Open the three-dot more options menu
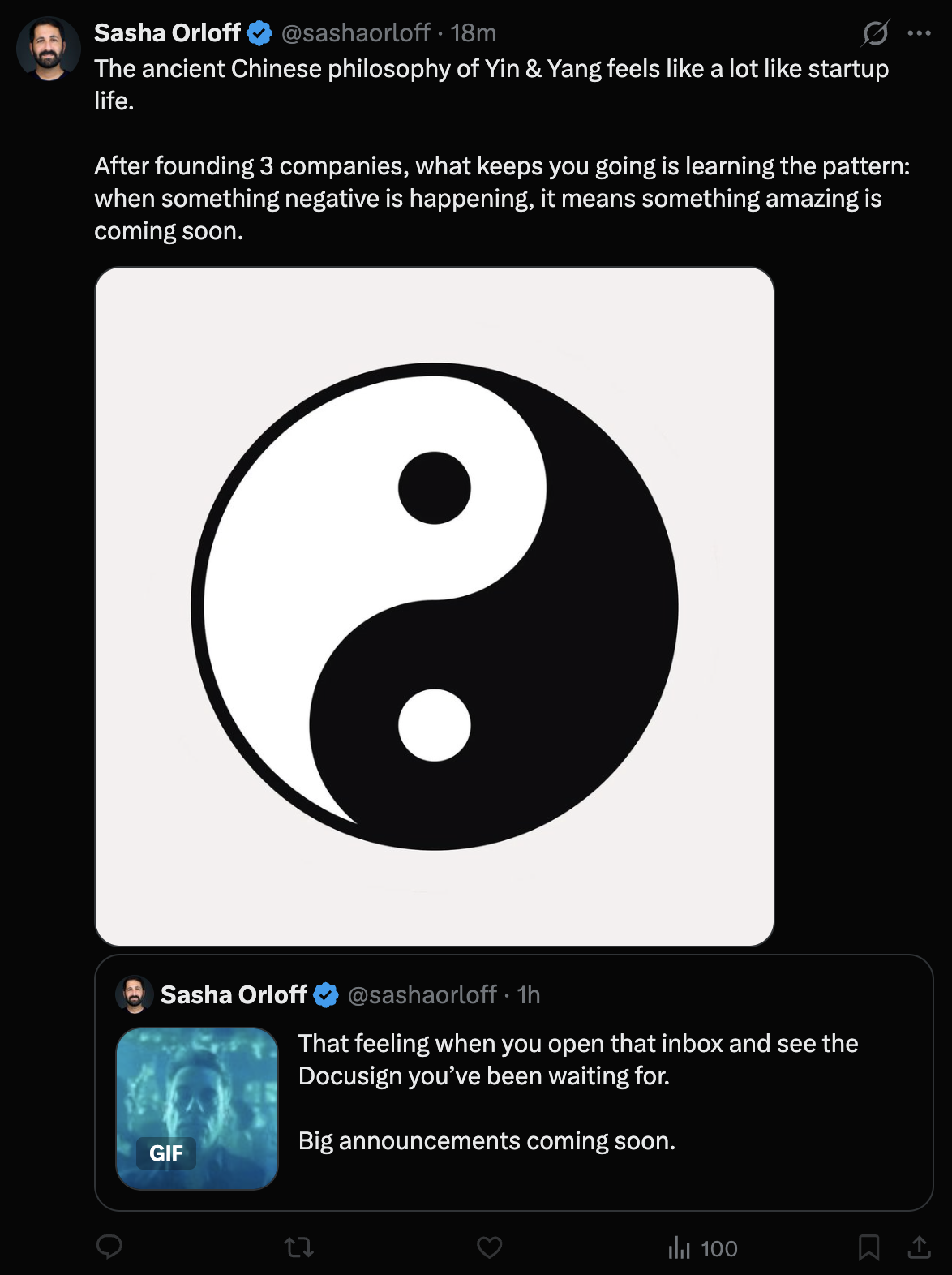The height and width of the screenshot is (1275, 952). tap(919, 33)
